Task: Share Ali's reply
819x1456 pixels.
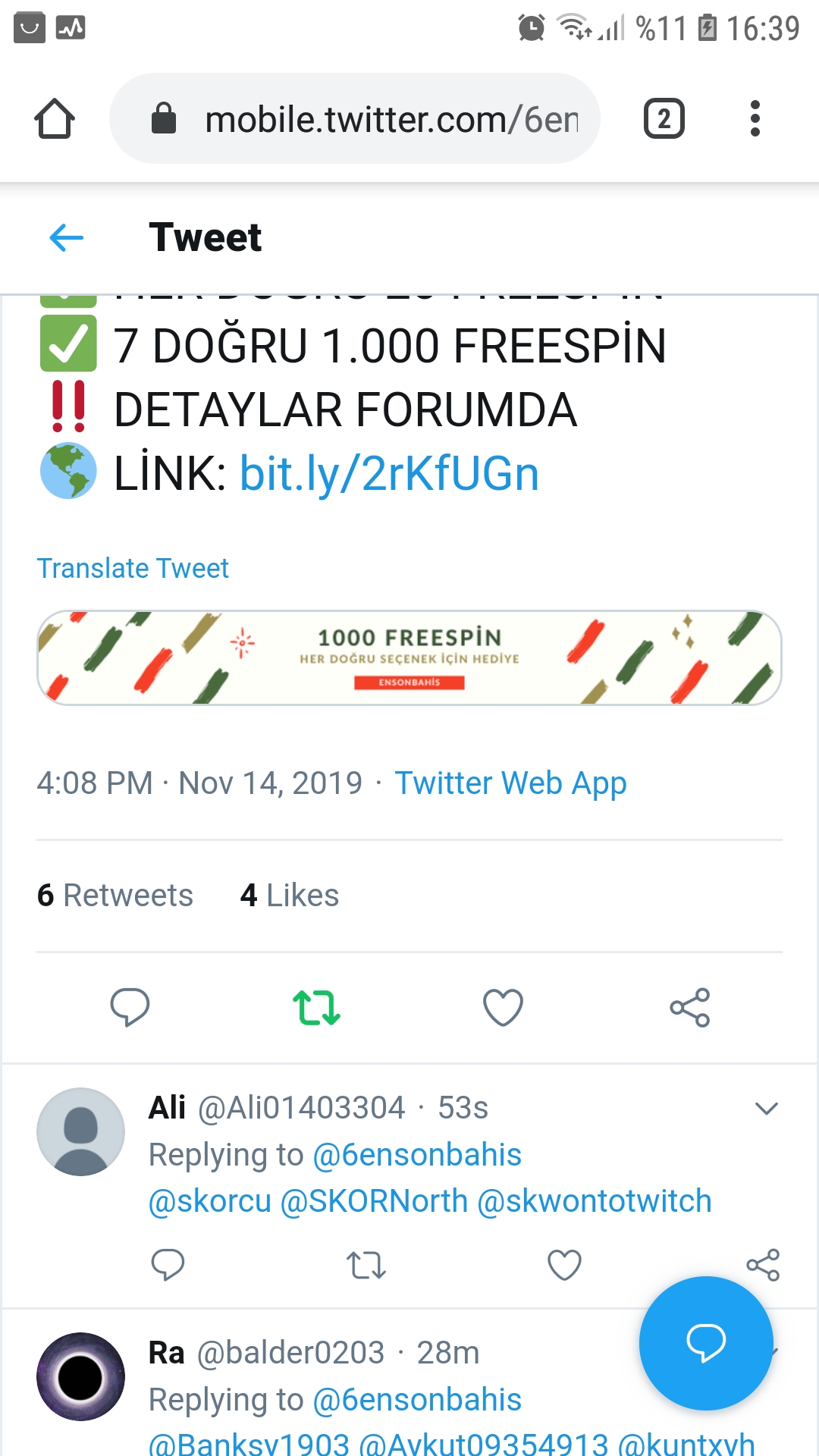Action: (x=763, y=1265)
